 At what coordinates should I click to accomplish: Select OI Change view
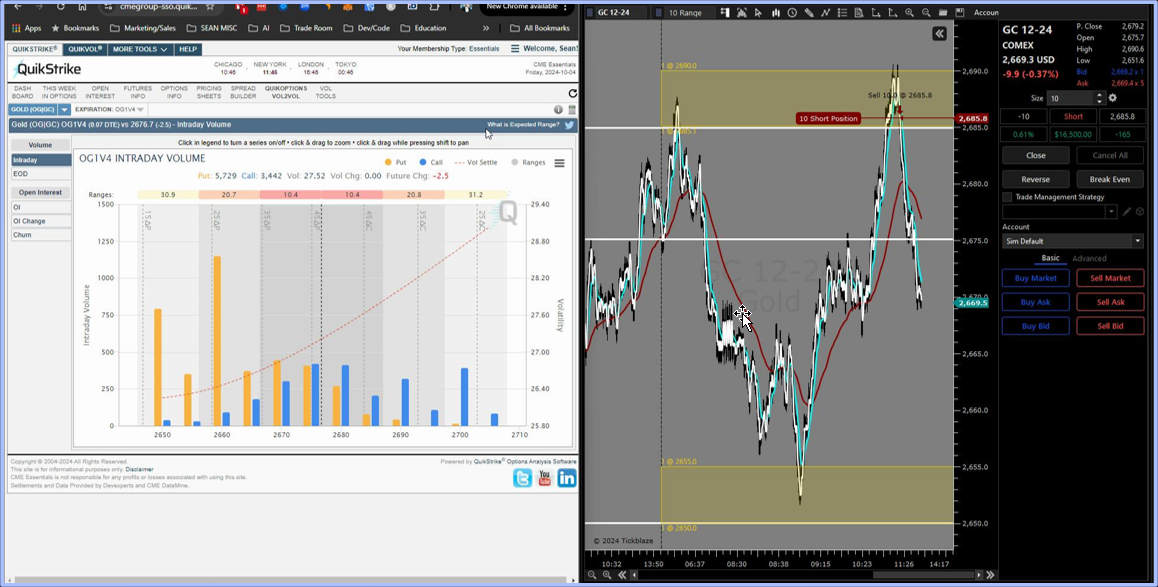pos(41,221)
